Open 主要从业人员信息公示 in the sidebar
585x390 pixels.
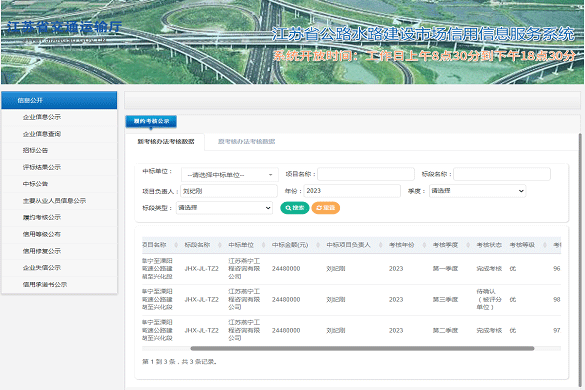coord(54,201)
